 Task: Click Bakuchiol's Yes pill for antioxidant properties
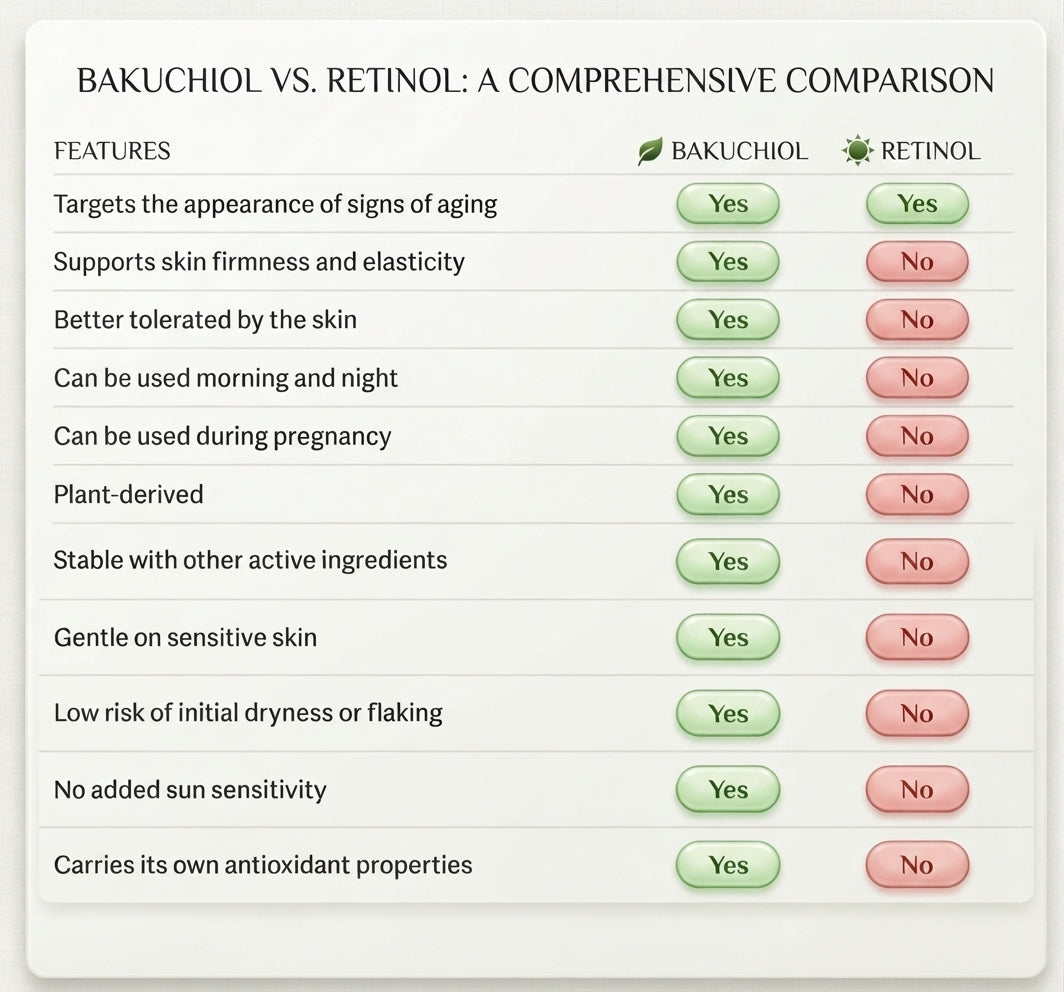728,864
